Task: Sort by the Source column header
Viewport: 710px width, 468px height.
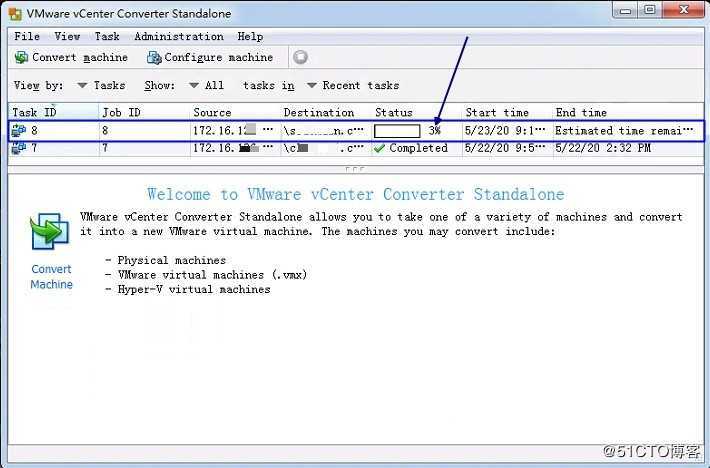Action: 235,112
